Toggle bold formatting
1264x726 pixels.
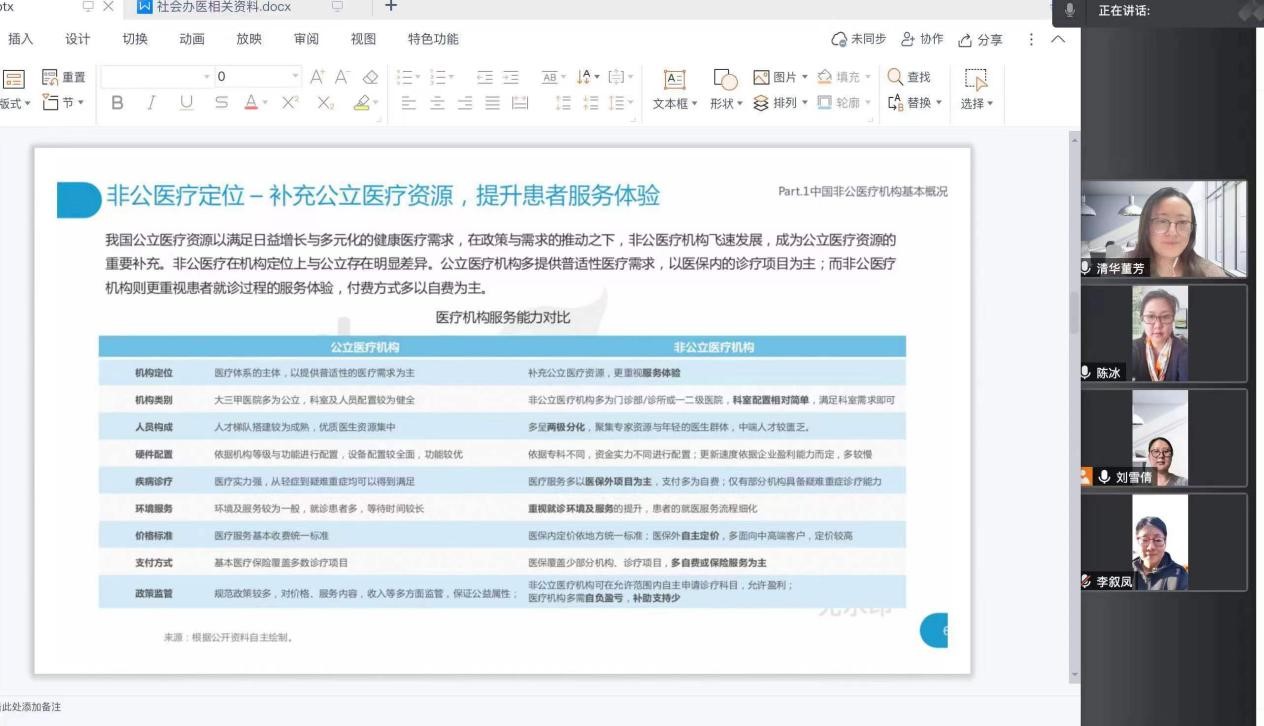(117, 103)
